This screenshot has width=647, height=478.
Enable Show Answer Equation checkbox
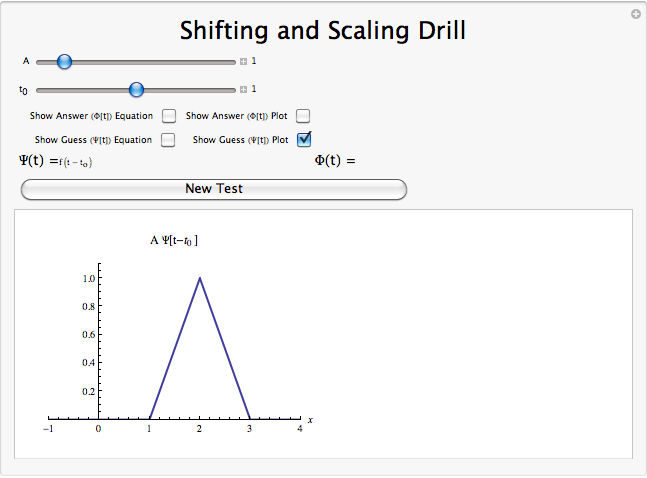170,116
